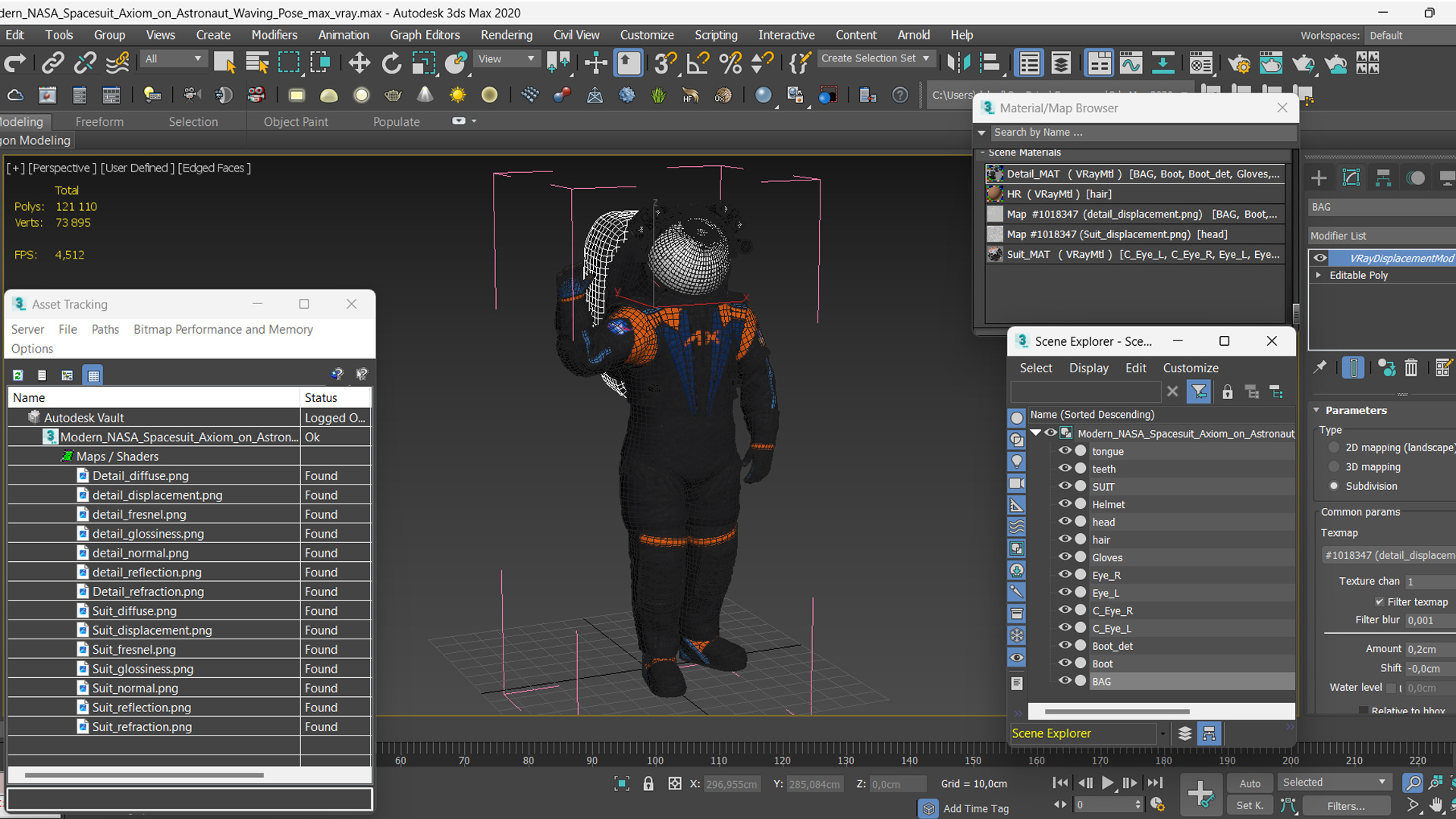Click the Redo arrow icon
This screenshot has width=1456, height=819.
[x=15, y=63]
